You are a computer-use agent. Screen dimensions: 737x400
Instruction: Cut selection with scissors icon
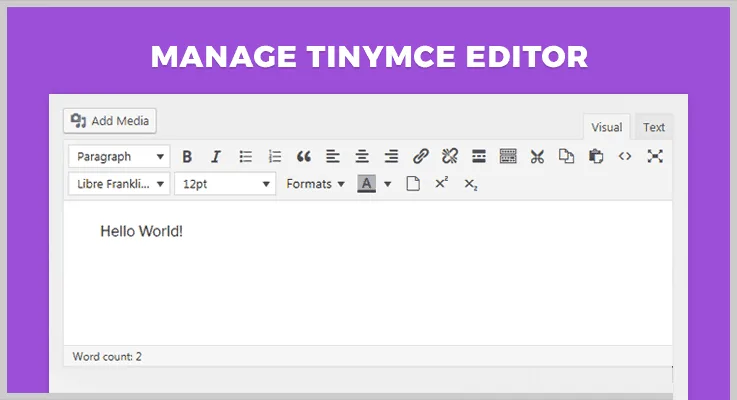click(x=537, y=157)
